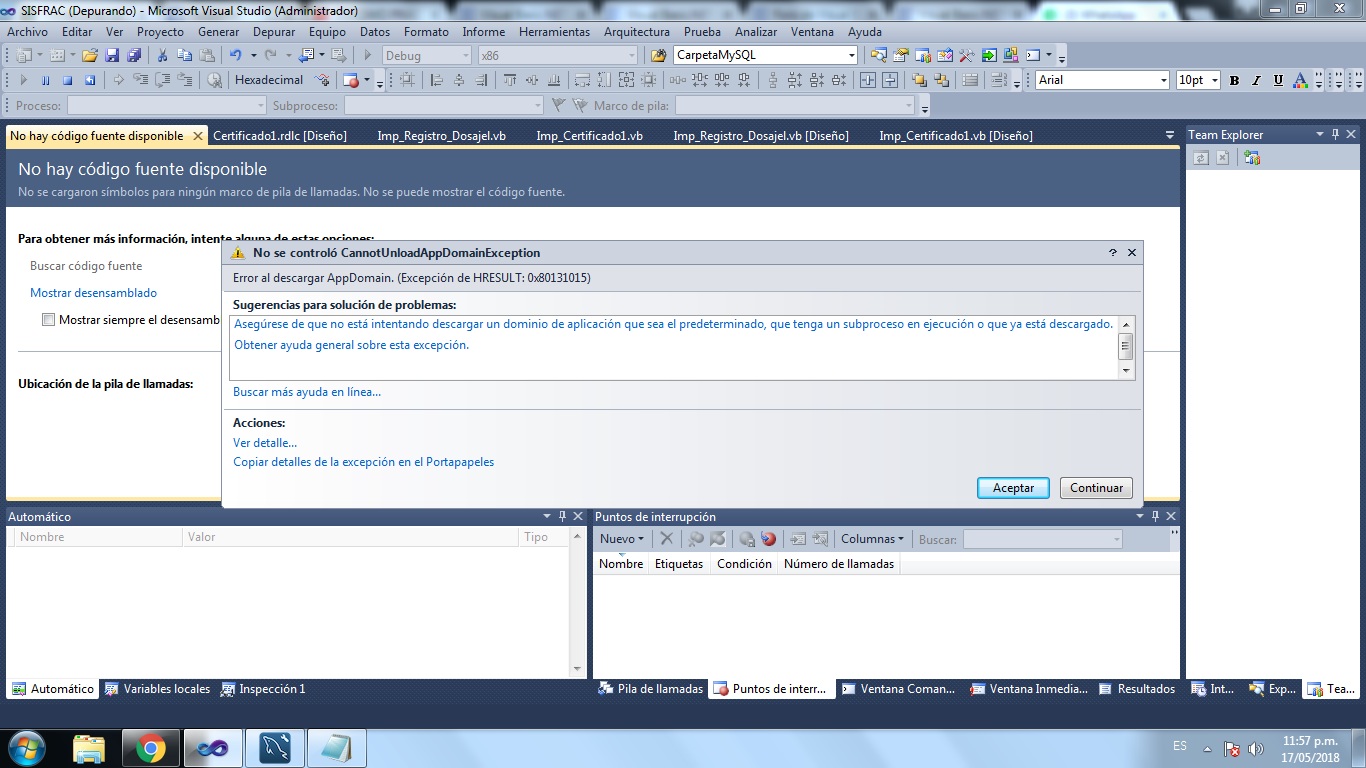Open the Ventana Inmediato tab

pos(1029,689)
